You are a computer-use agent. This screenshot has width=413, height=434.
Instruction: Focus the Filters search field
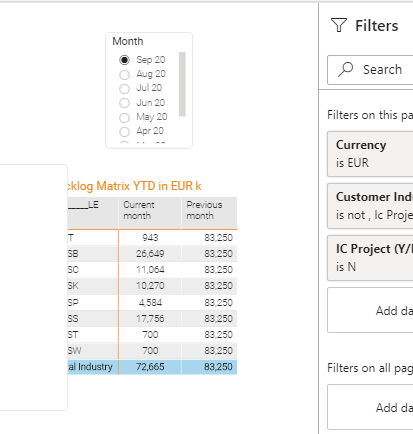pos(370,70)
